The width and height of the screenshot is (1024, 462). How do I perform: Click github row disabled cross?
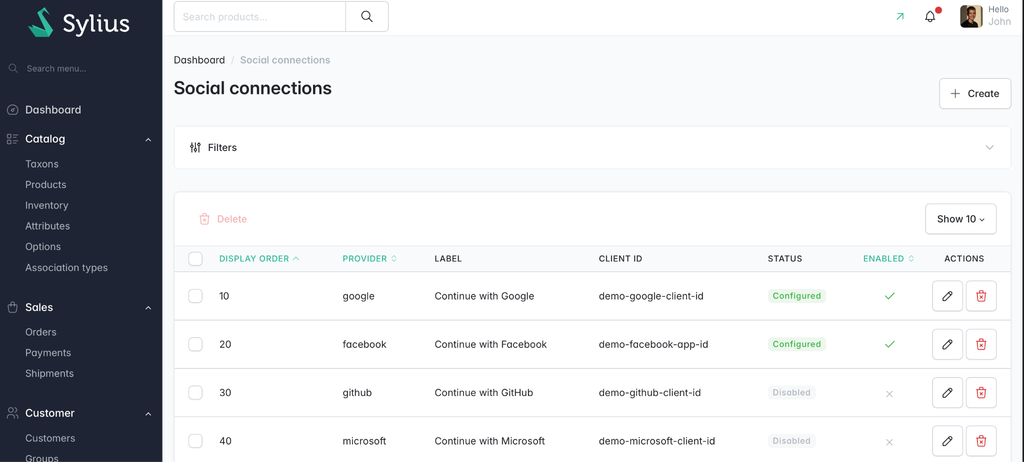pos(889,393)
